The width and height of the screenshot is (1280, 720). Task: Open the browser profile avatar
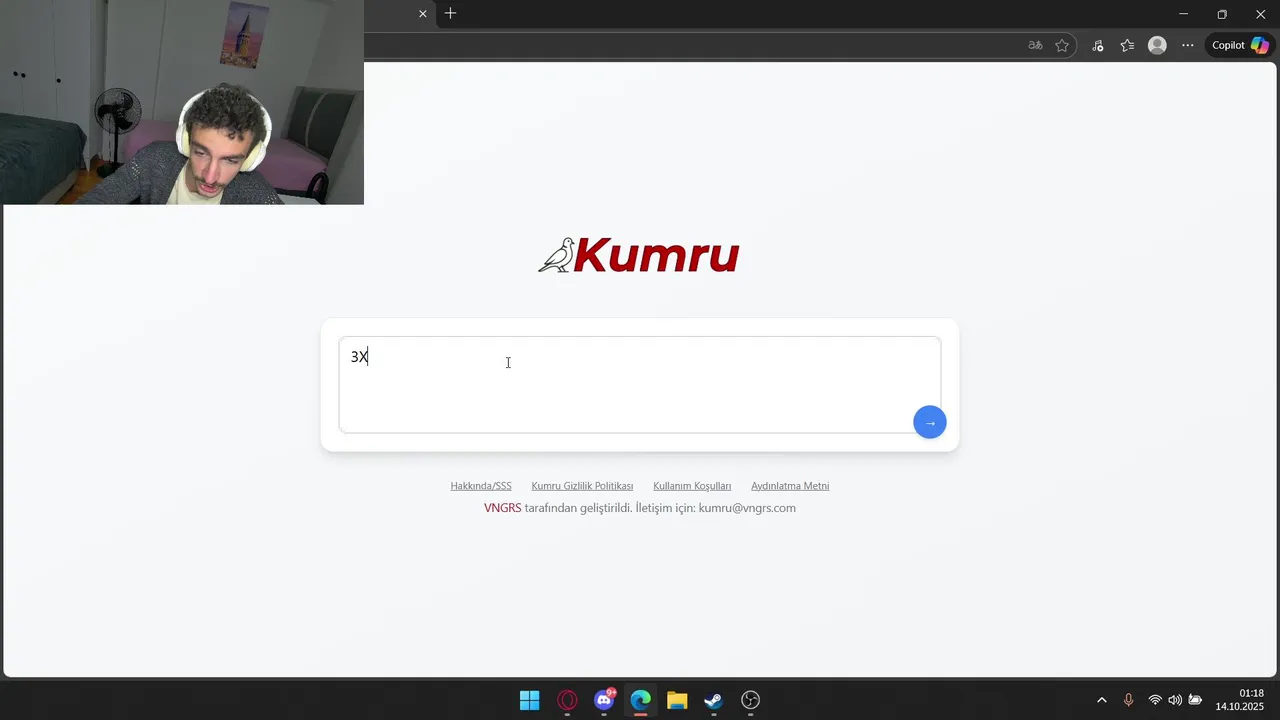tap(1157, 45)
